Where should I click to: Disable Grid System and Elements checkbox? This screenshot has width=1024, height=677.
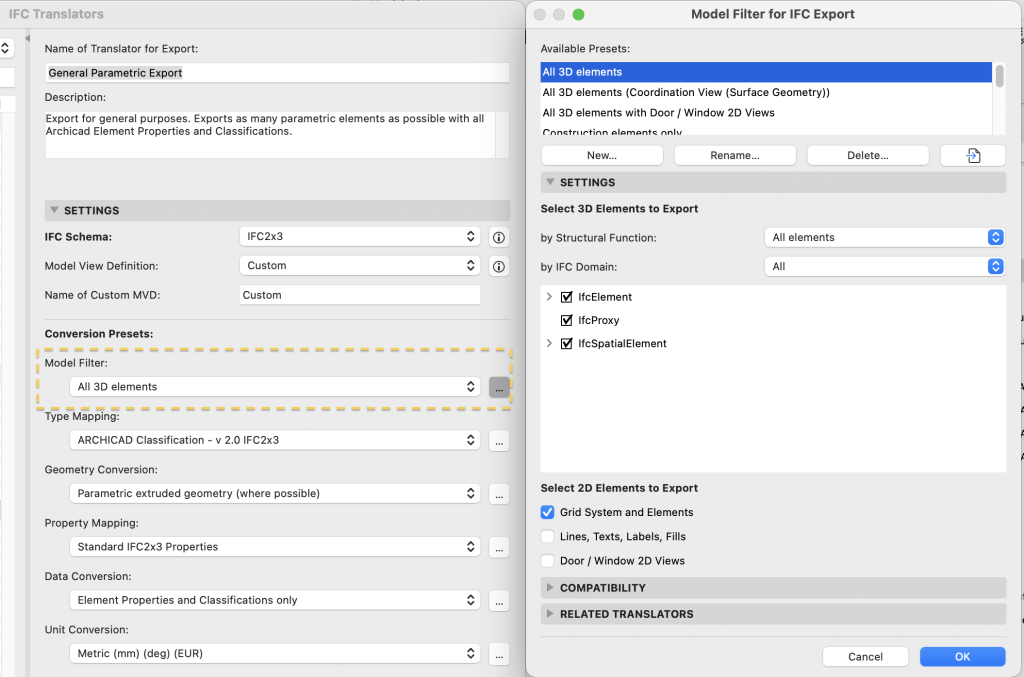coord(547,512)
